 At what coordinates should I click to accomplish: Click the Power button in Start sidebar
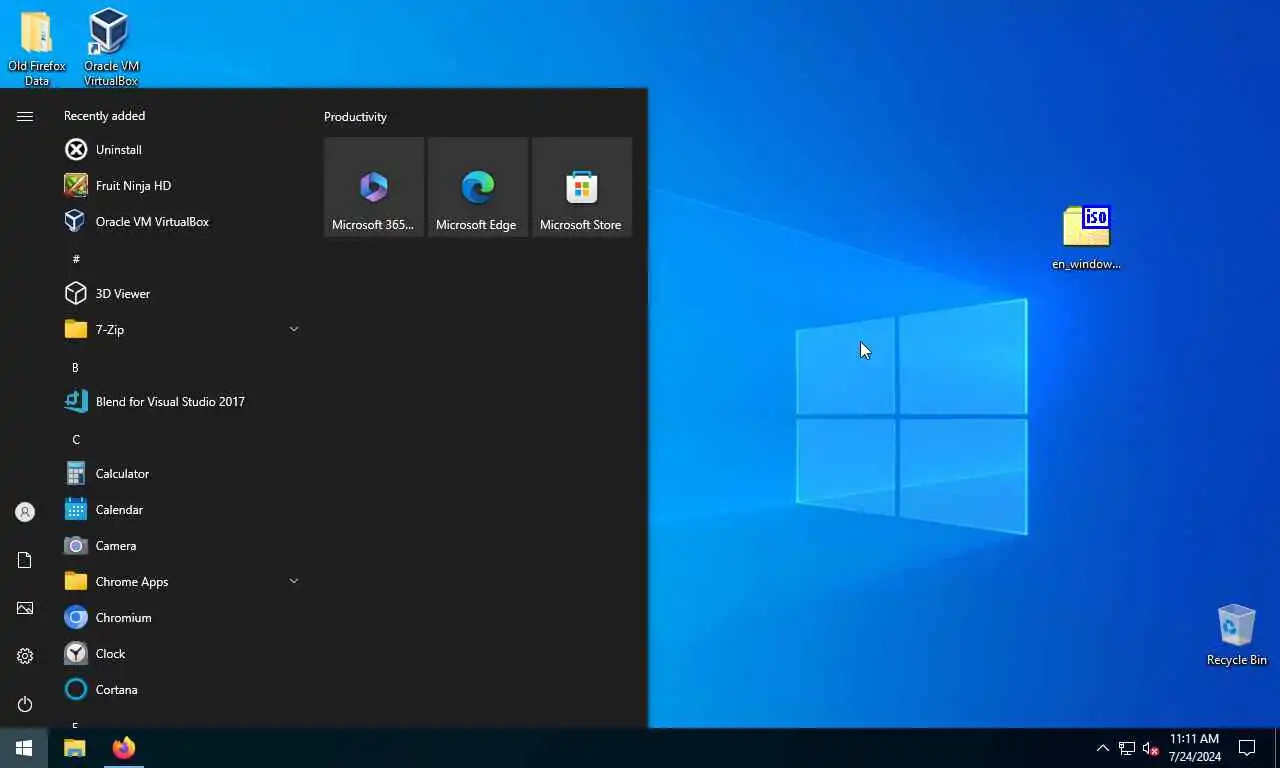pos(25,704)
